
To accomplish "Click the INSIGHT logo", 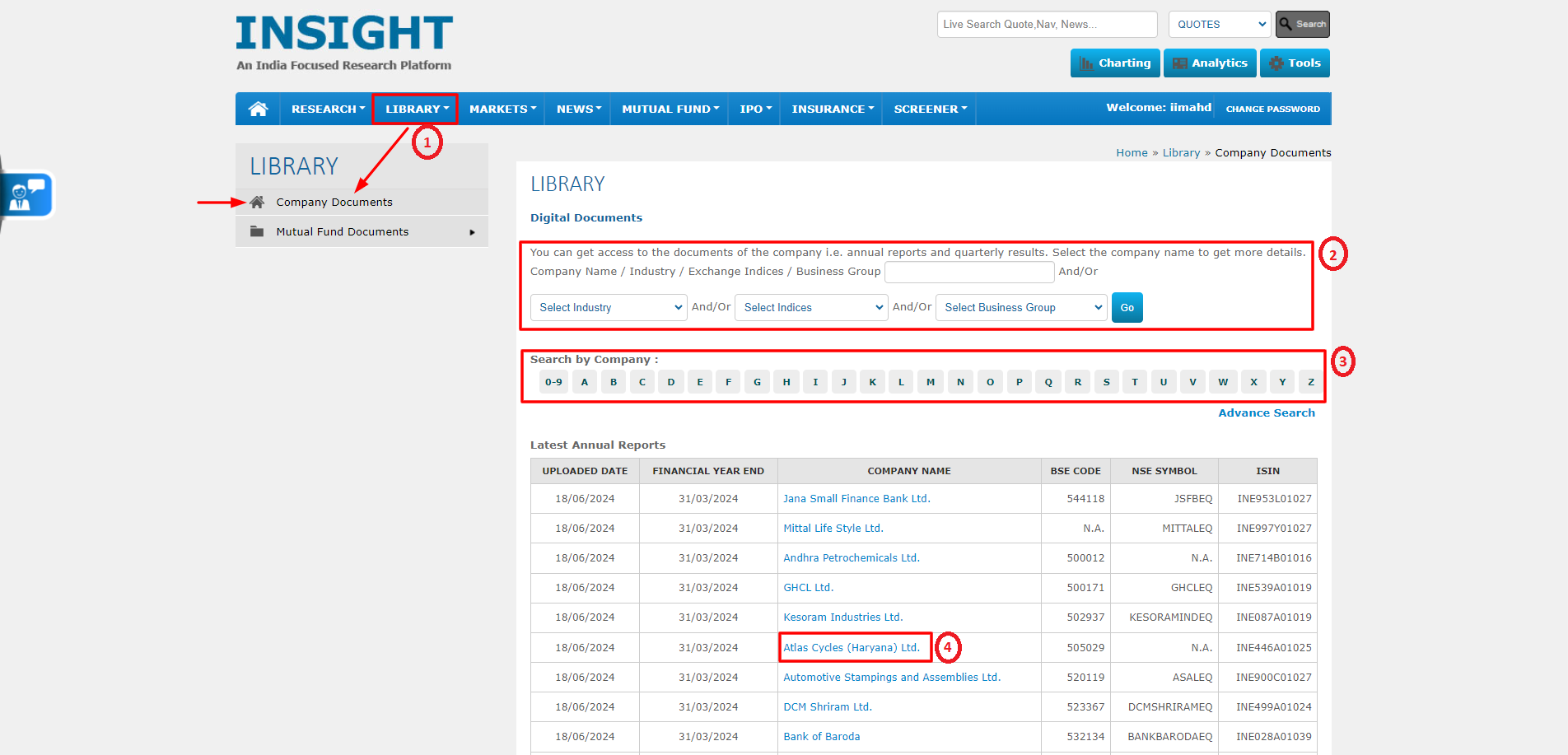I will 344,43.
